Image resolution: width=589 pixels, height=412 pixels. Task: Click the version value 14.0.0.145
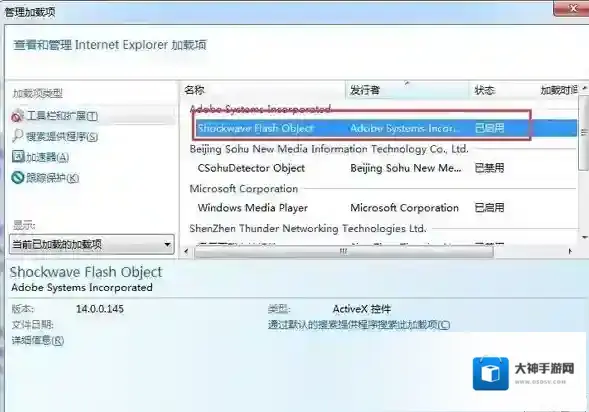click(100, 309)
